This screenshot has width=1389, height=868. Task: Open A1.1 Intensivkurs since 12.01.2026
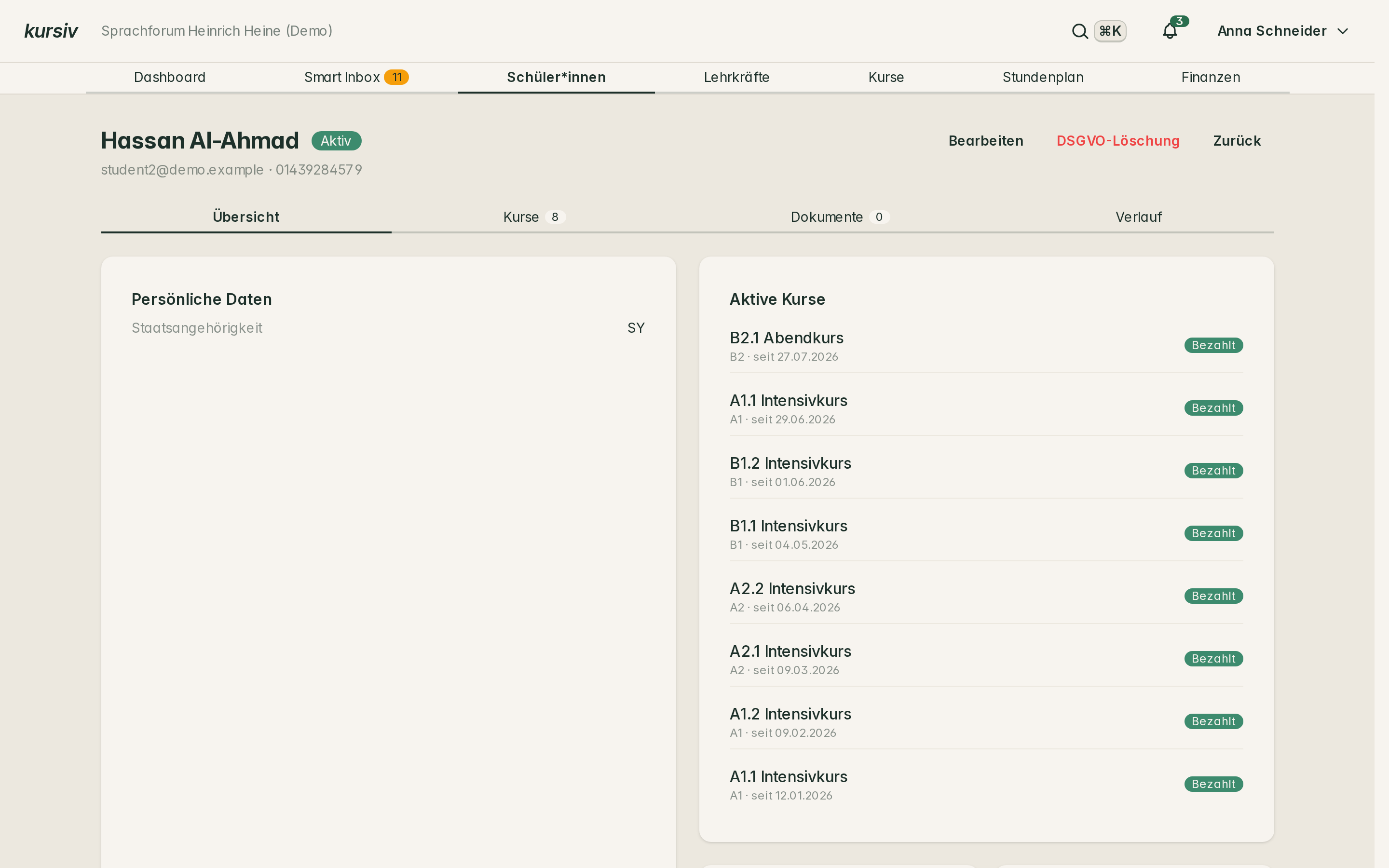[x=986, y=784]
